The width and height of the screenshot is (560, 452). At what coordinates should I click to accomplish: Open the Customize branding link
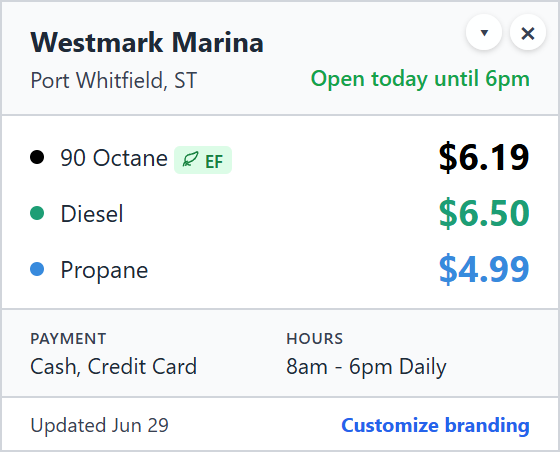point(435,425)
